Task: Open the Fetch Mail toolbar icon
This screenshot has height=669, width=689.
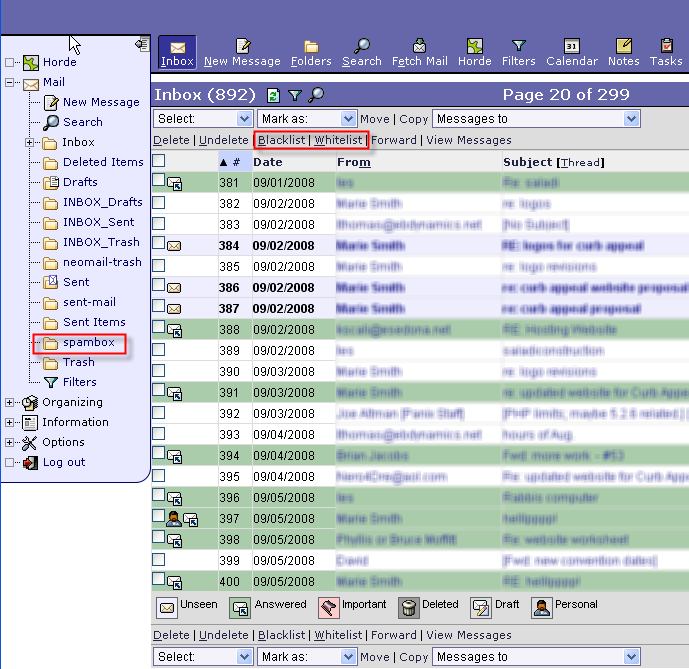Action: click(x=420, y=46)
